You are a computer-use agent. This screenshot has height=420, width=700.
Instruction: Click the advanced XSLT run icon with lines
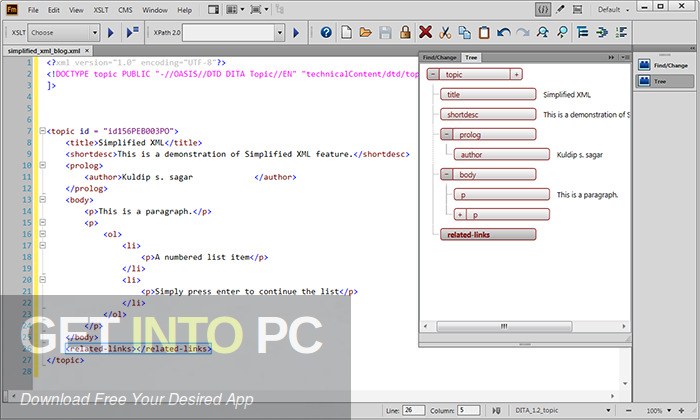coord(133,32)
